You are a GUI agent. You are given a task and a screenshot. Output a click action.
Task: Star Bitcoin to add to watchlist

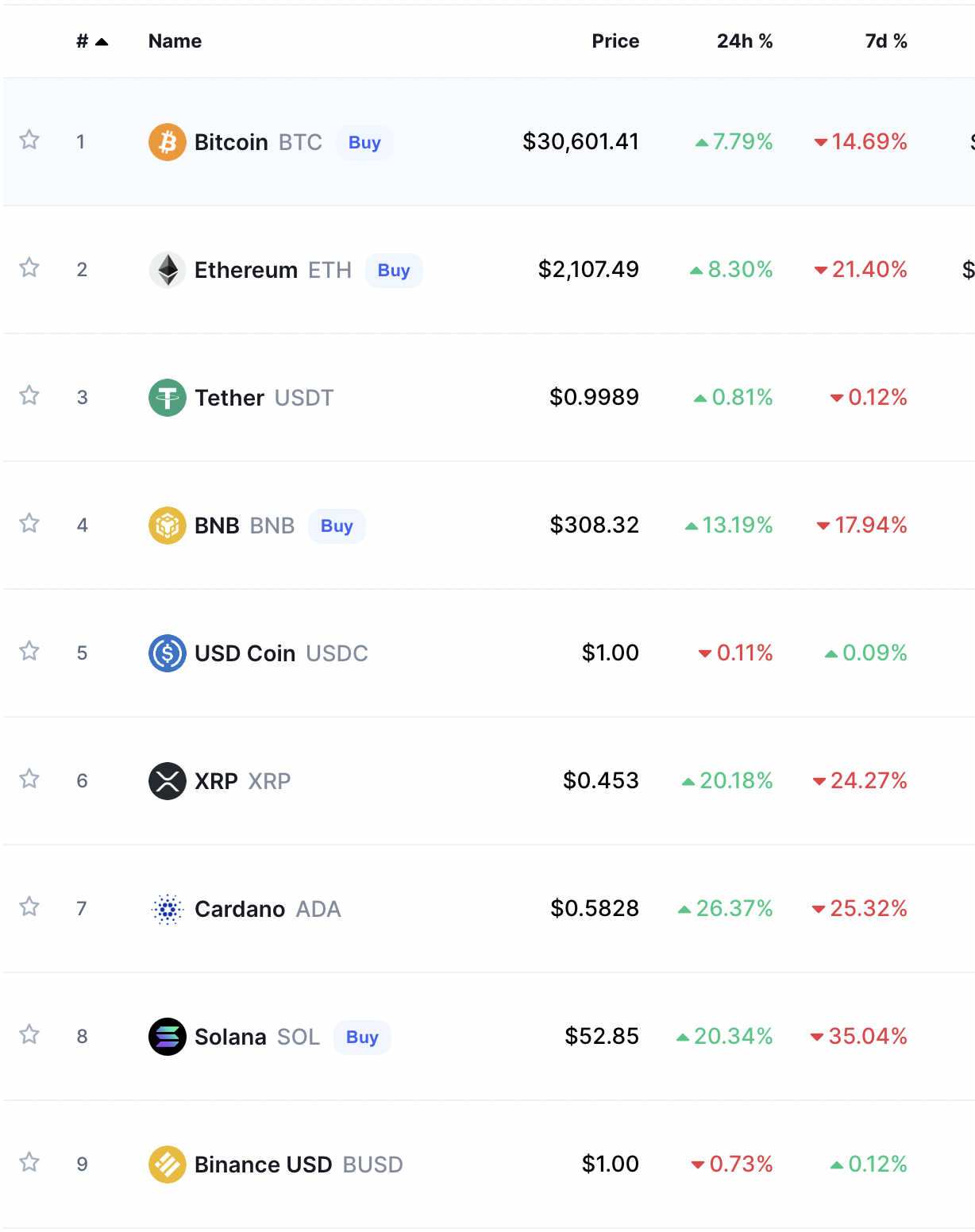coord(29,140)
